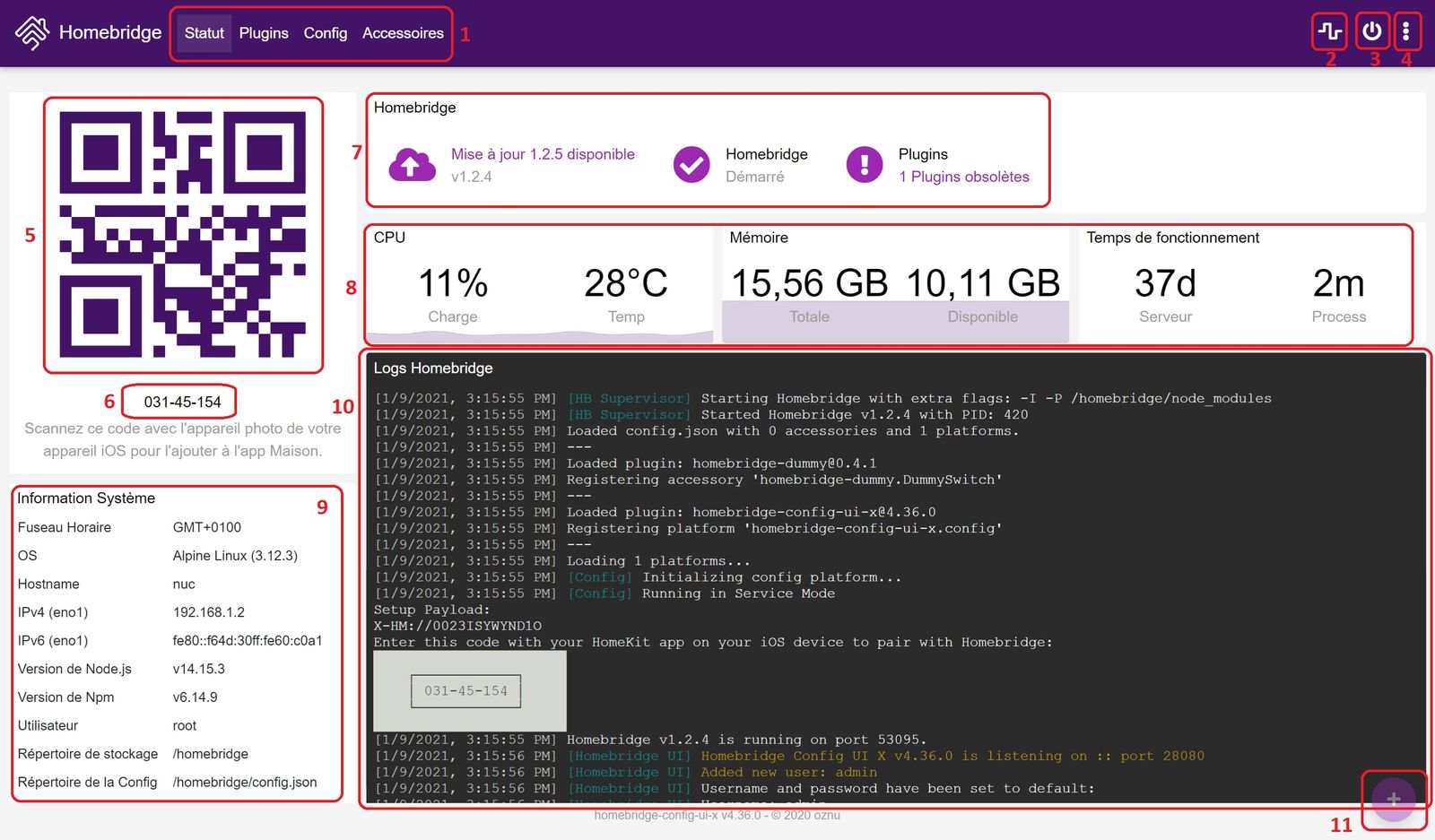Click the Homebridge title text in header
Image resolution: width=1435 pixels, height=840 pixels.
110,33
